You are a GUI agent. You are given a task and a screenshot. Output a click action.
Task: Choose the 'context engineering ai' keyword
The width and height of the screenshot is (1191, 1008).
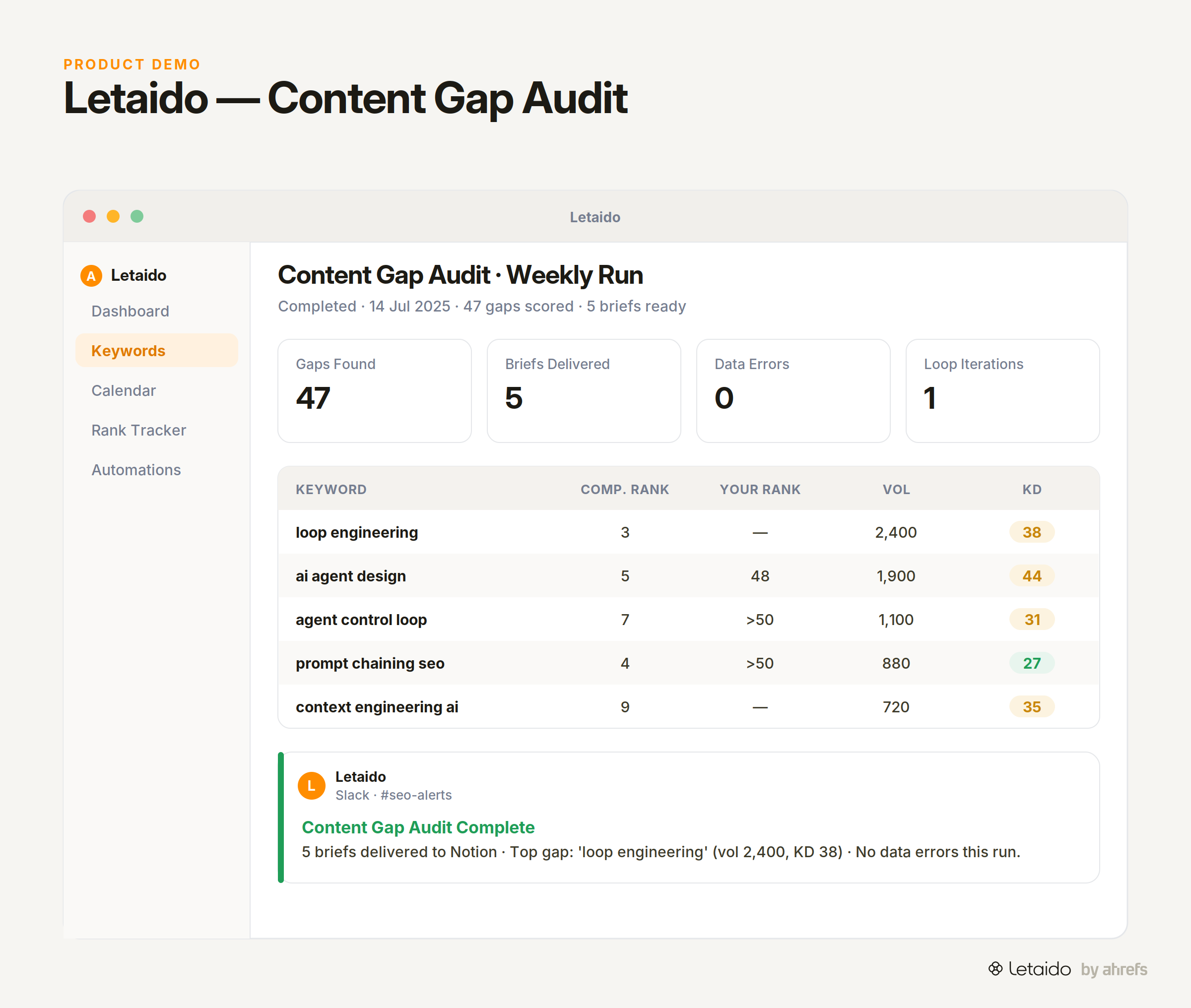tap(377, 707)
